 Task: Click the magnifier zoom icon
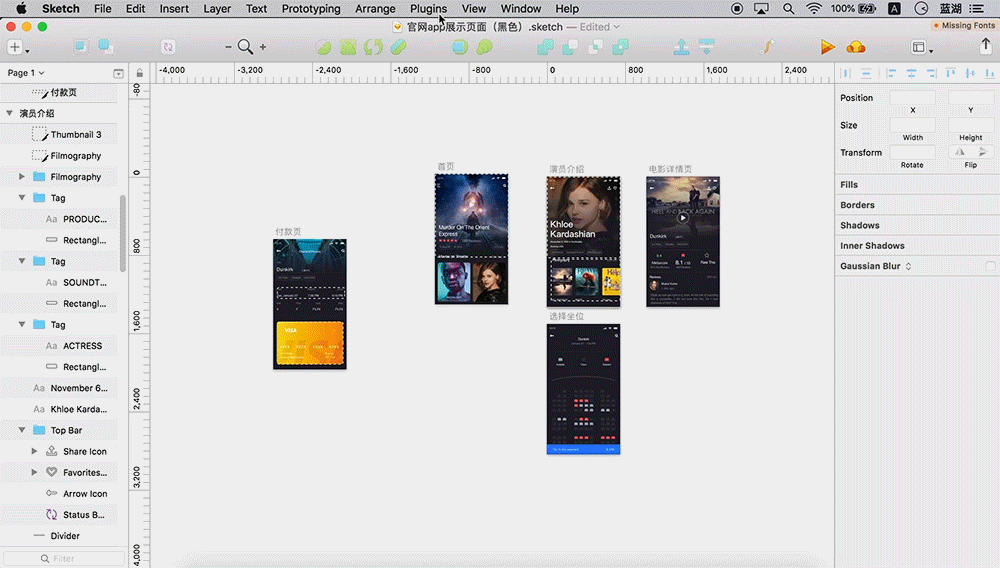point(245,47)
